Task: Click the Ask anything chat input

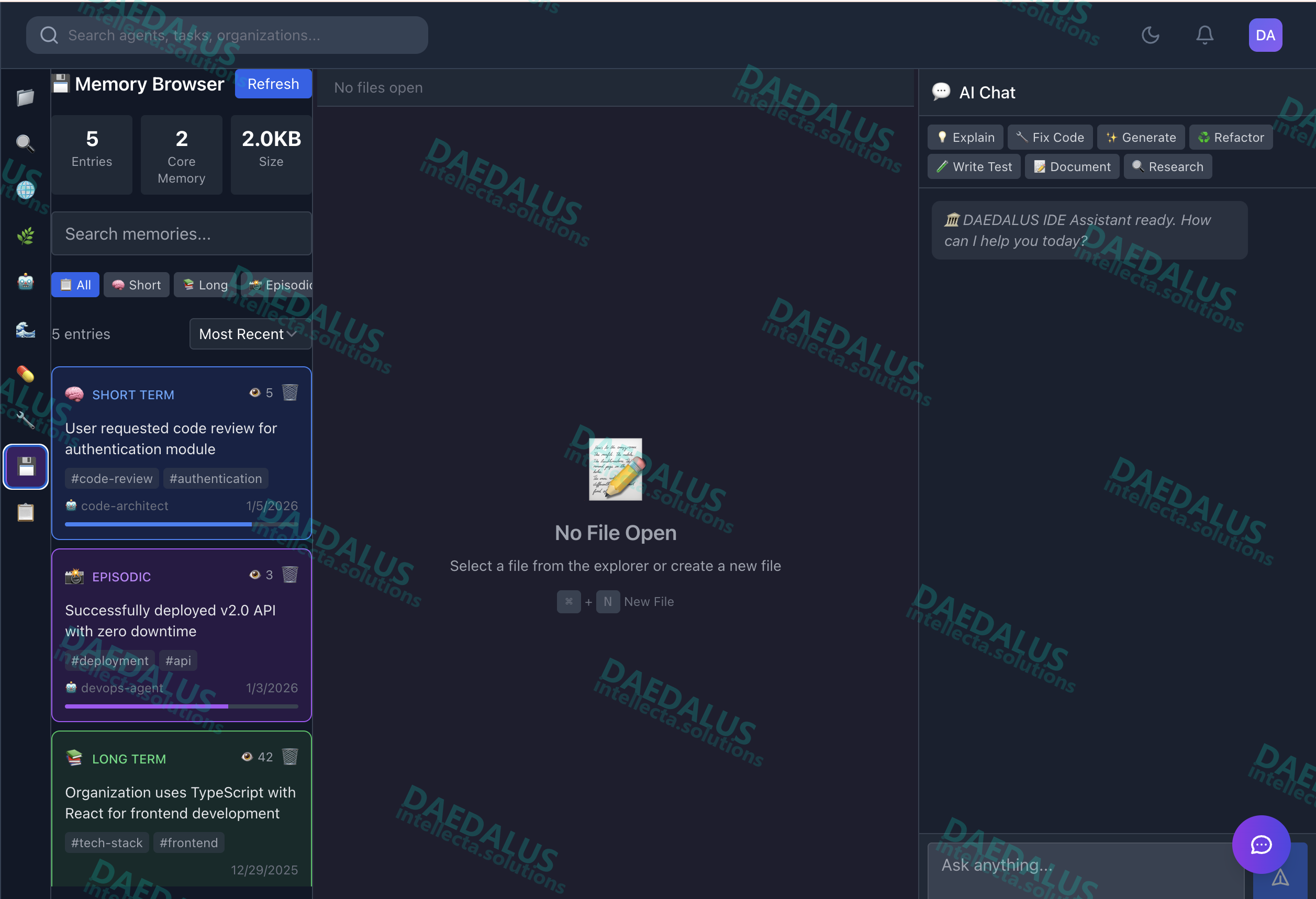Action: (x=1086, y=870)
